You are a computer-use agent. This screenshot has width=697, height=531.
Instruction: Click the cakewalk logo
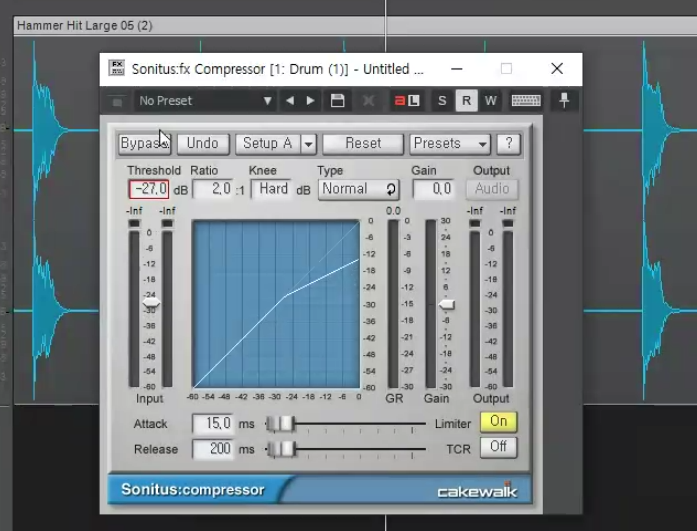click(477, 491)
